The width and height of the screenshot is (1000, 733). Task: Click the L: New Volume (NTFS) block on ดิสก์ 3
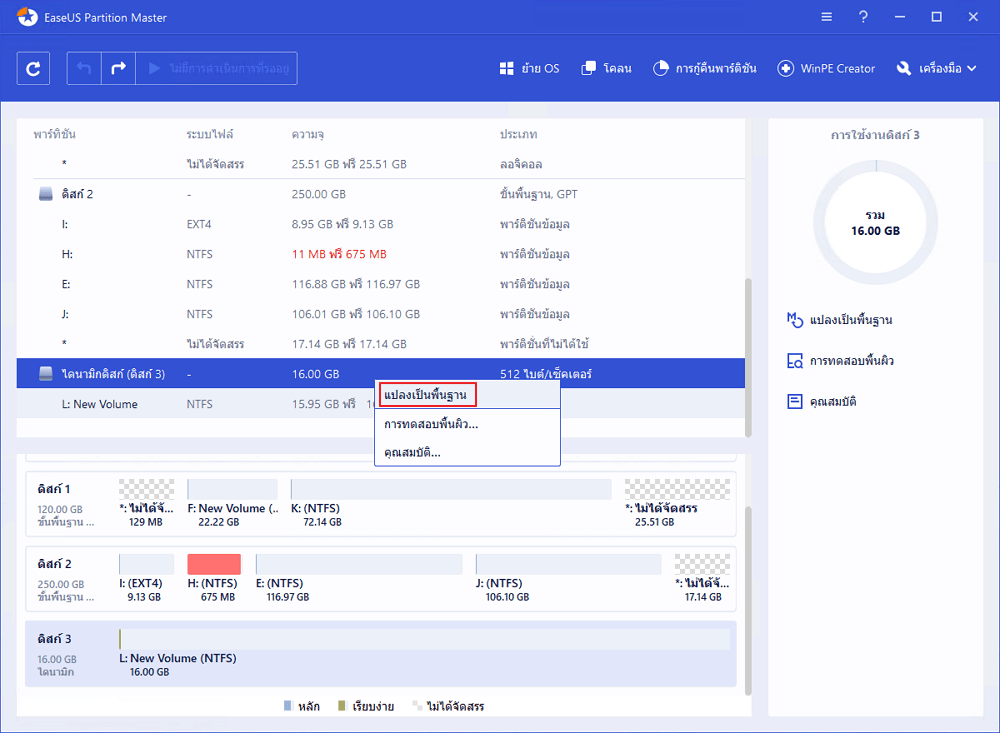[x=425, y=640]
